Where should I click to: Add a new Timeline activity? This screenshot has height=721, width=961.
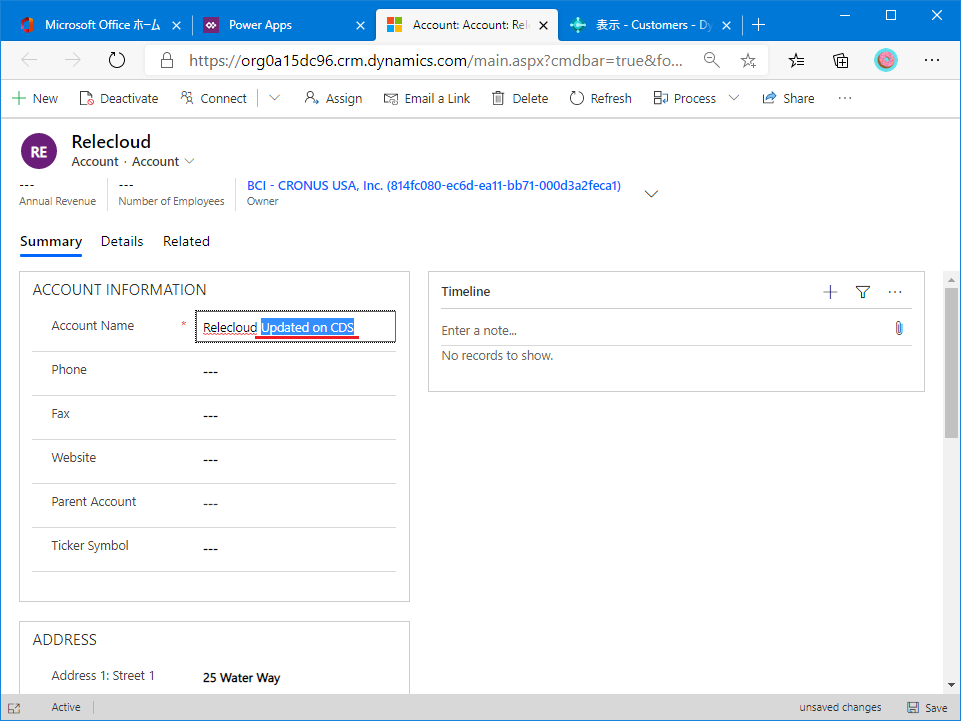click(830, 292)
